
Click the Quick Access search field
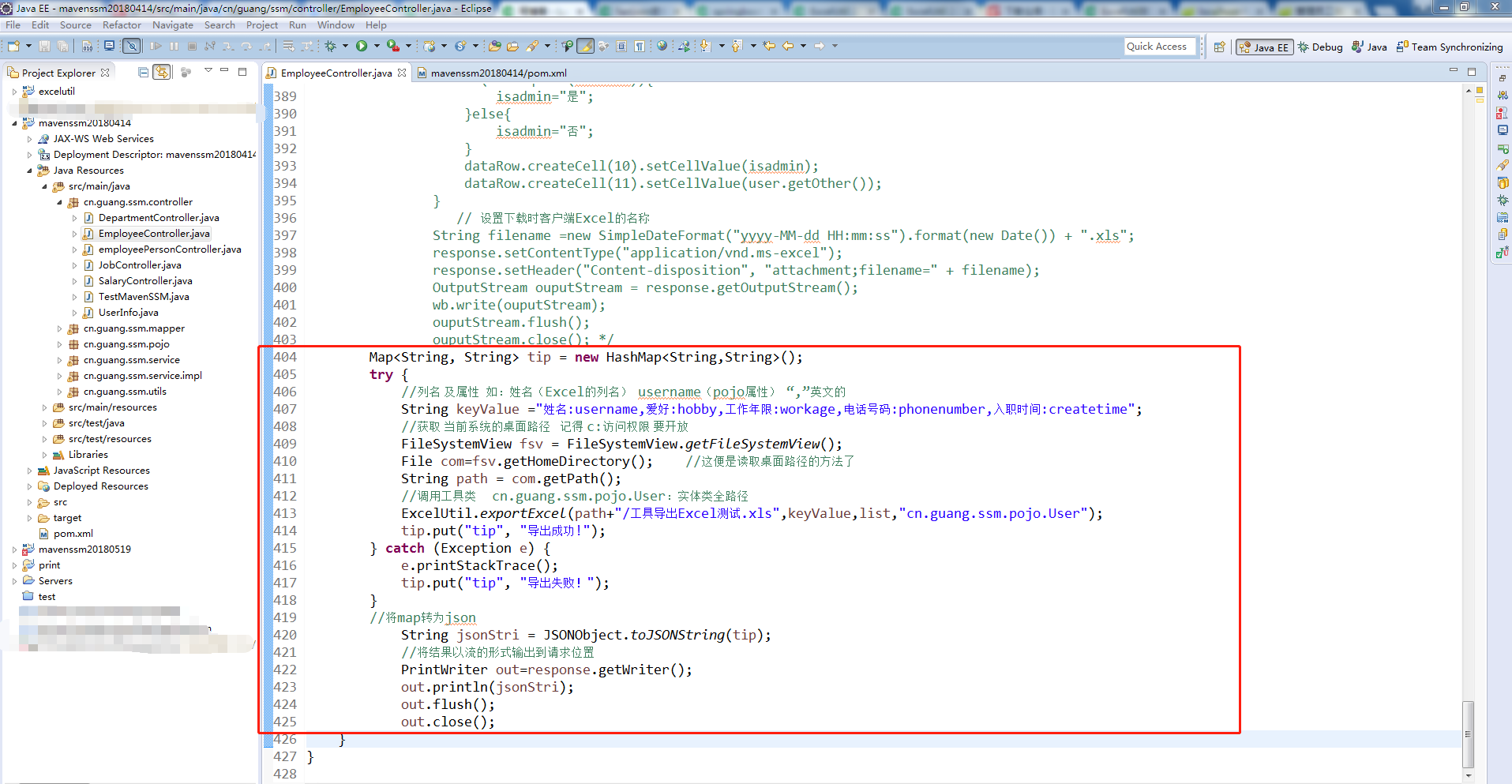1161,47
